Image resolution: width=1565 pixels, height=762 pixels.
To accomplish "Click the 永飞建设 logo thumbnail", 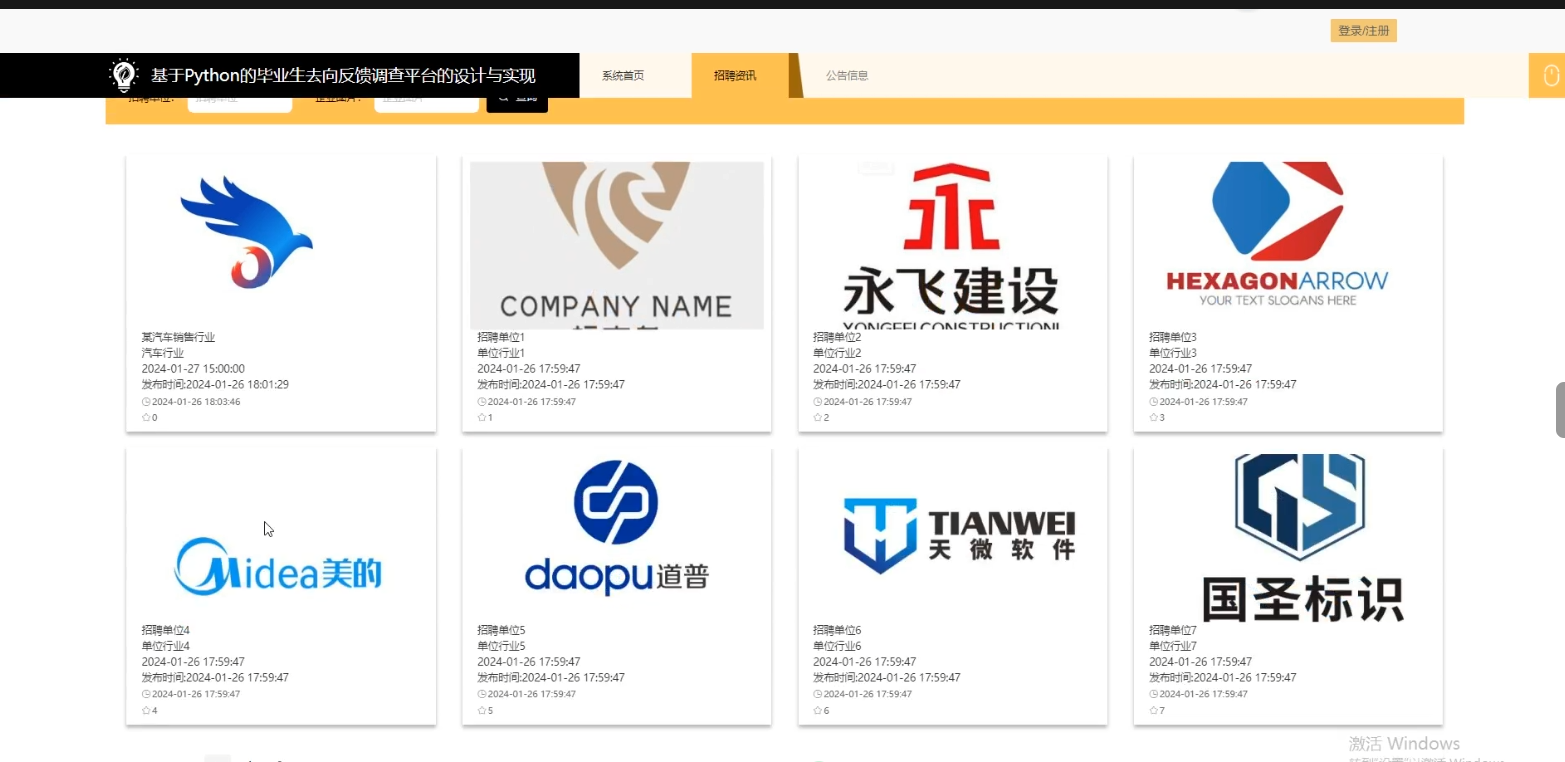I will coord(951,244).
